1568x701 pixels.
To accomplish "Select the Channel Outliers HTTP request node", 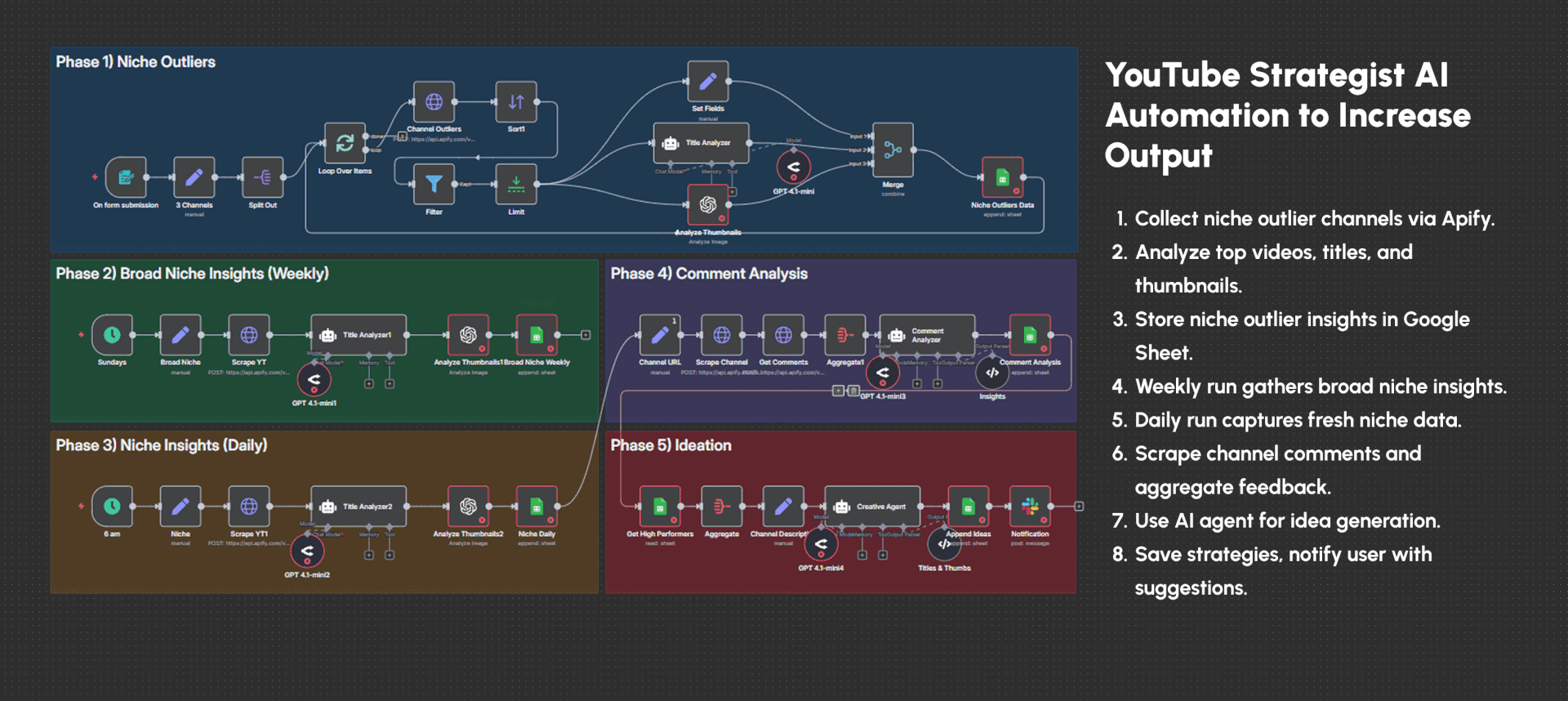I will [434, 102].
